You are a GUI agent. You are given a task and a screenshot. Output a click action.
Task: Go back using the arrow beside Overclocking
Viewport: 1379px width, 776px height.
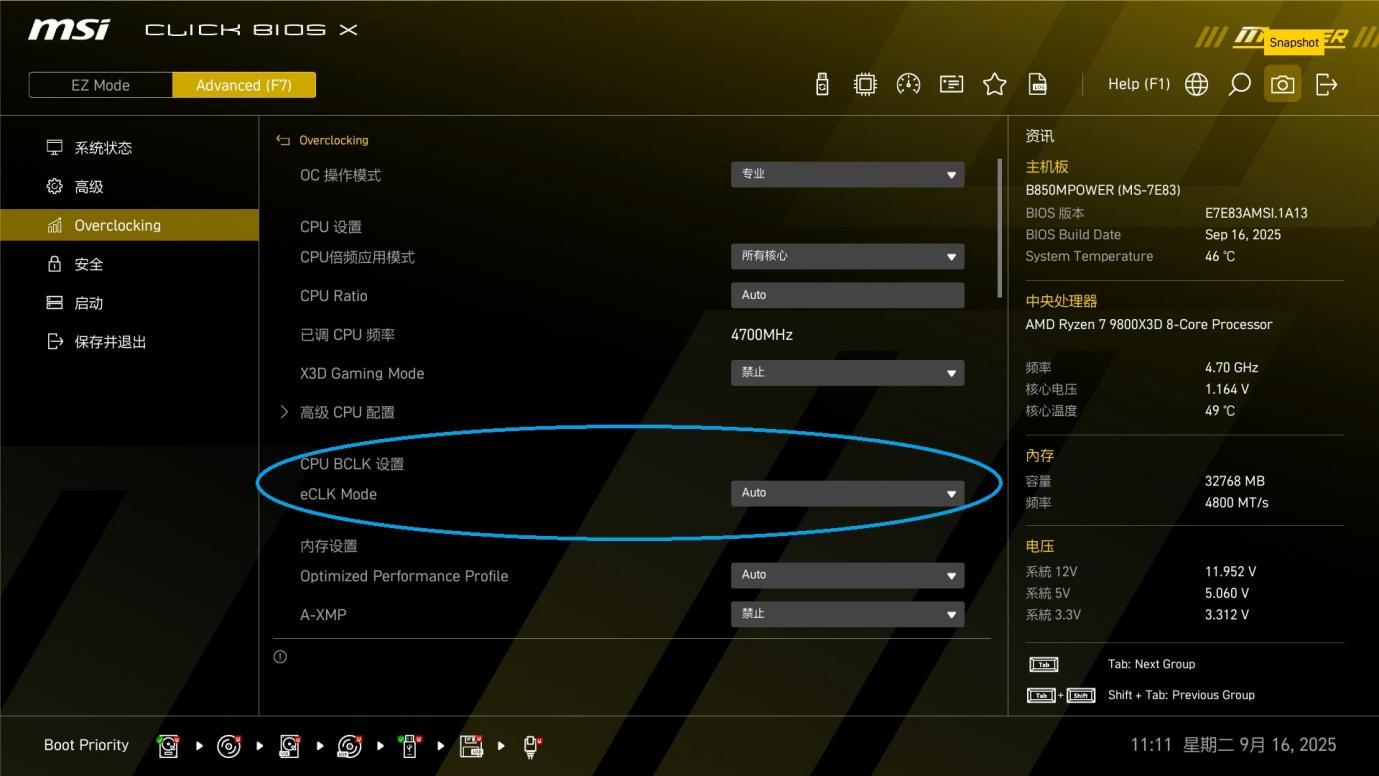coord(283,141)
